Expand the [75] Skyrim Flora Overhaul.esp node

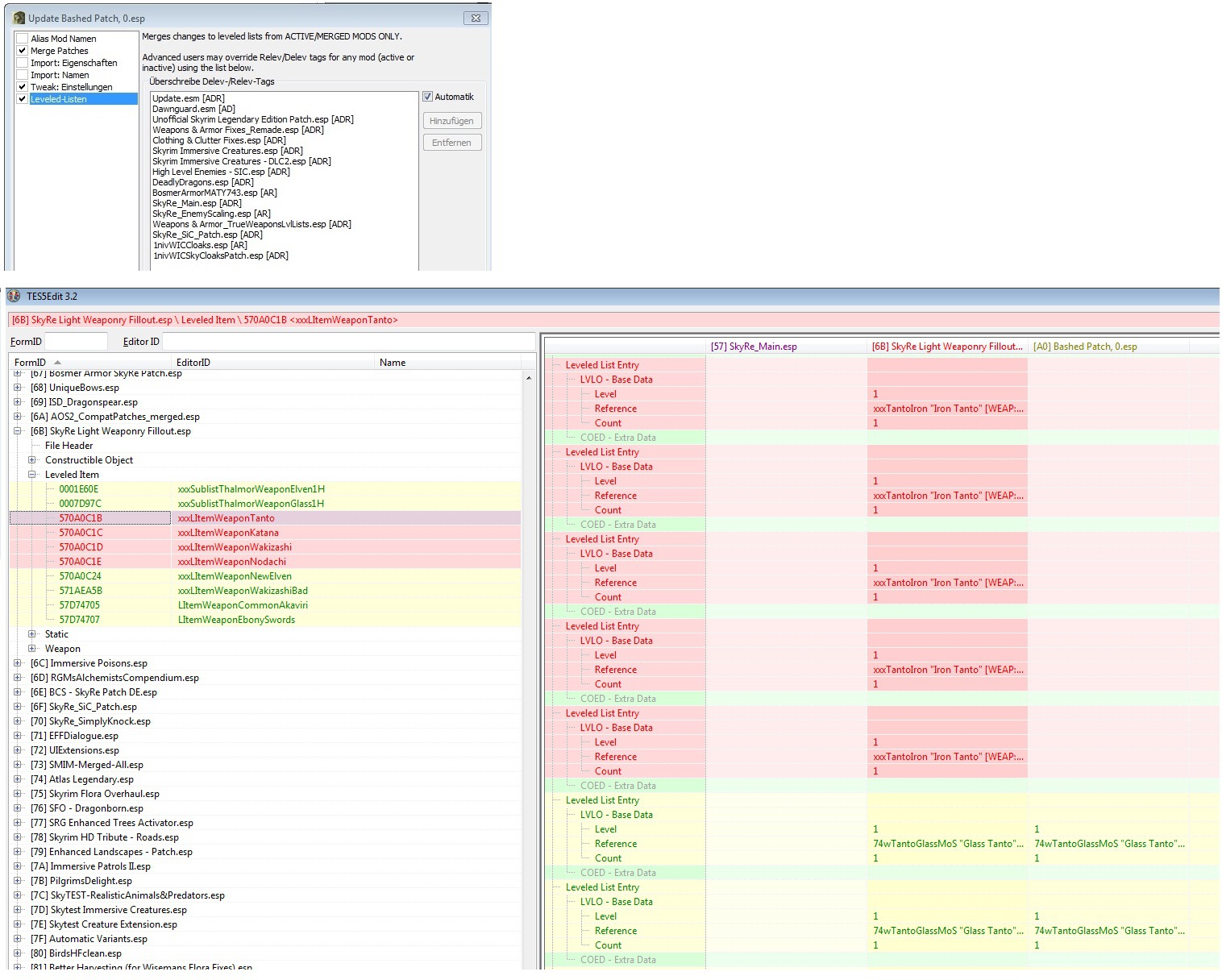(18, 794)
